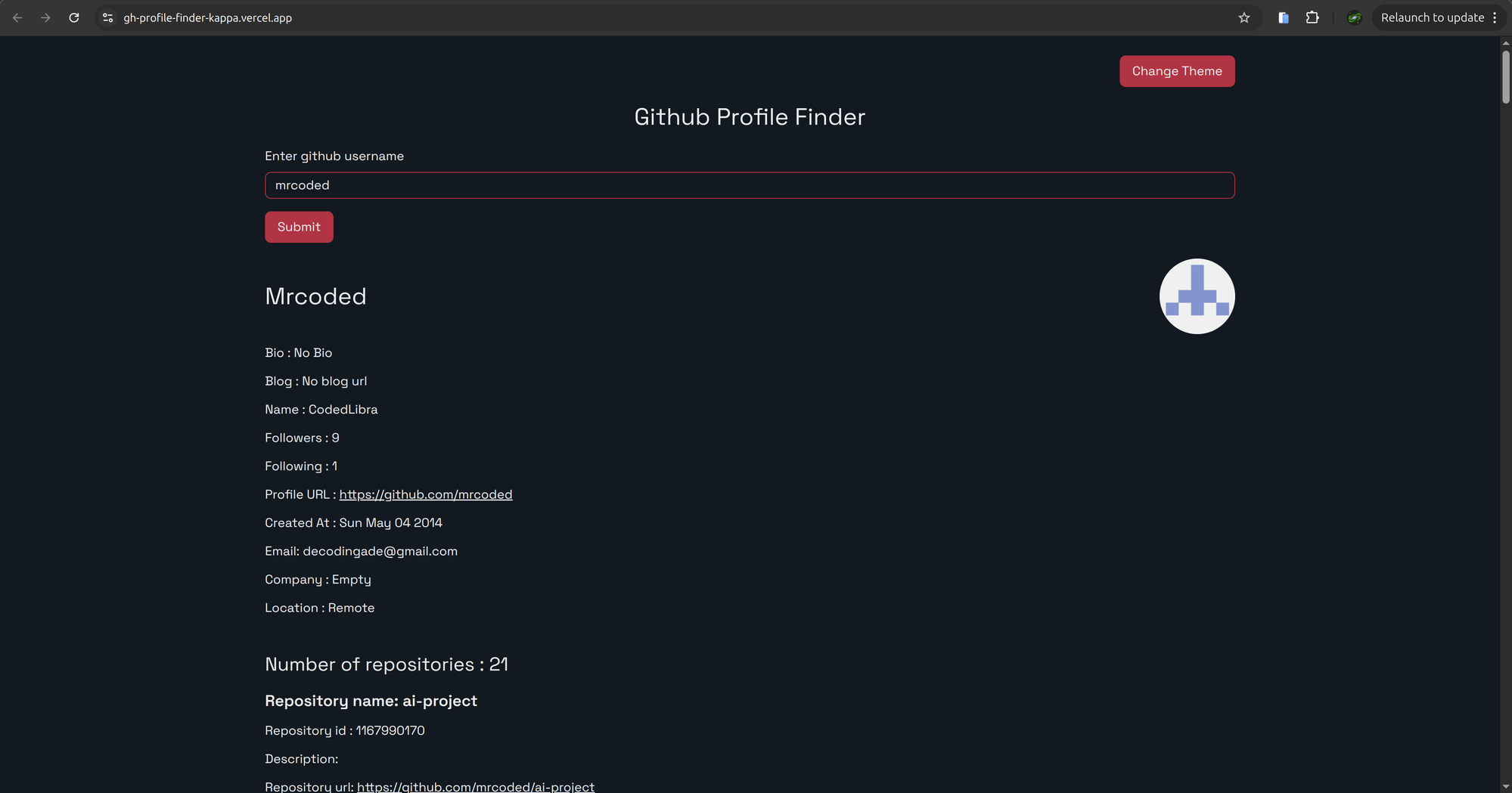Open the Extensions puzzle icon

pos(1312,17)
